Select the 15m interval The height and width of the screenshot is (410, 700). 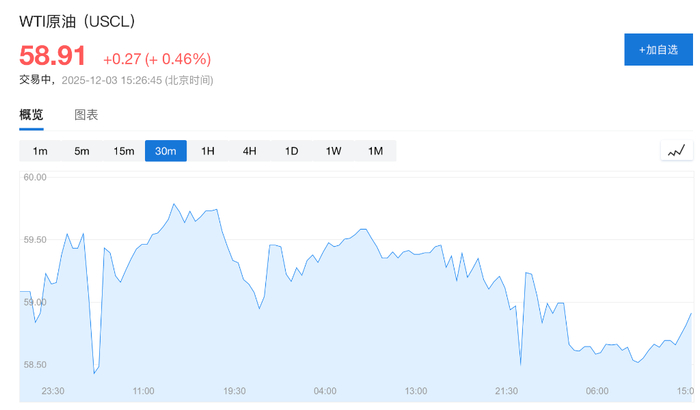(124, 151)
